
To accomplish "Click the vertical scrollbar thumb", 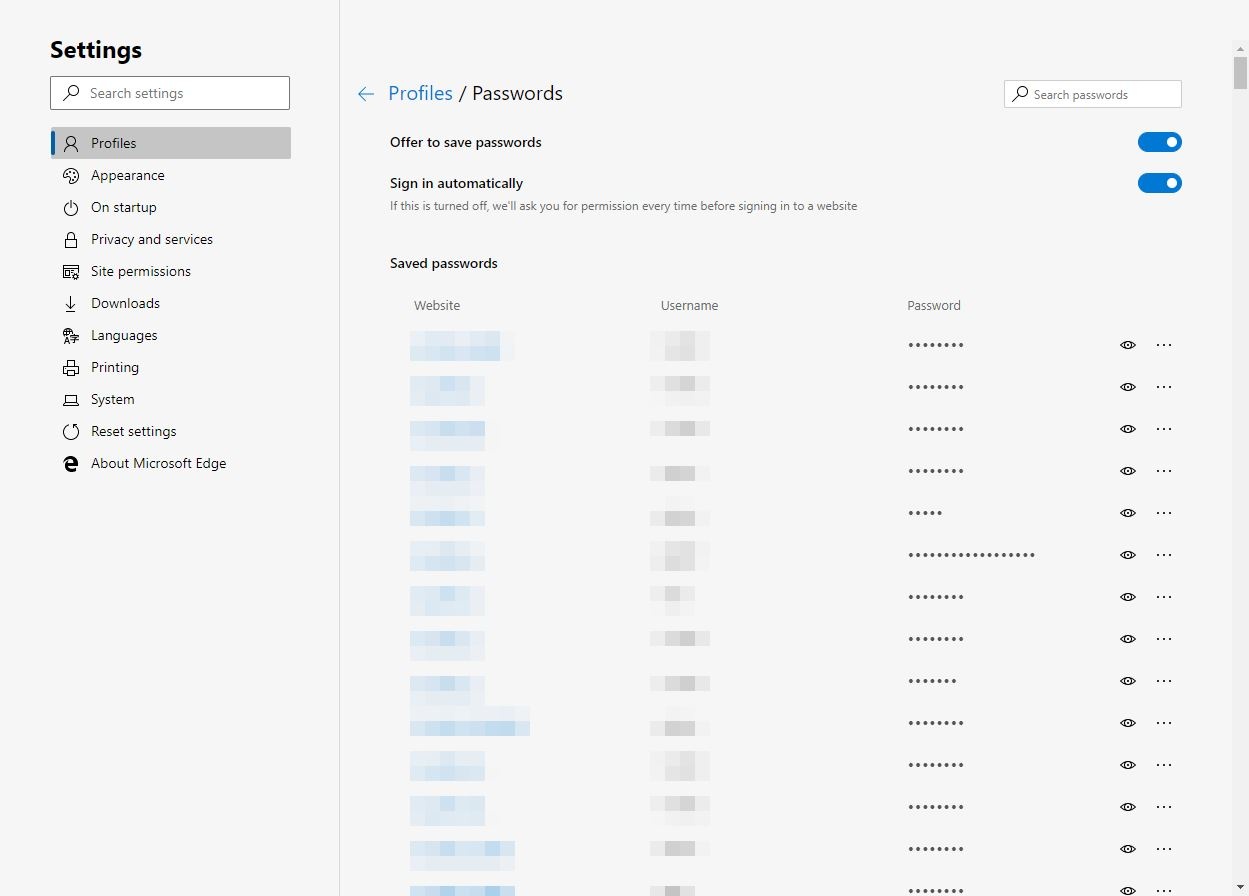I will 1240,73.
